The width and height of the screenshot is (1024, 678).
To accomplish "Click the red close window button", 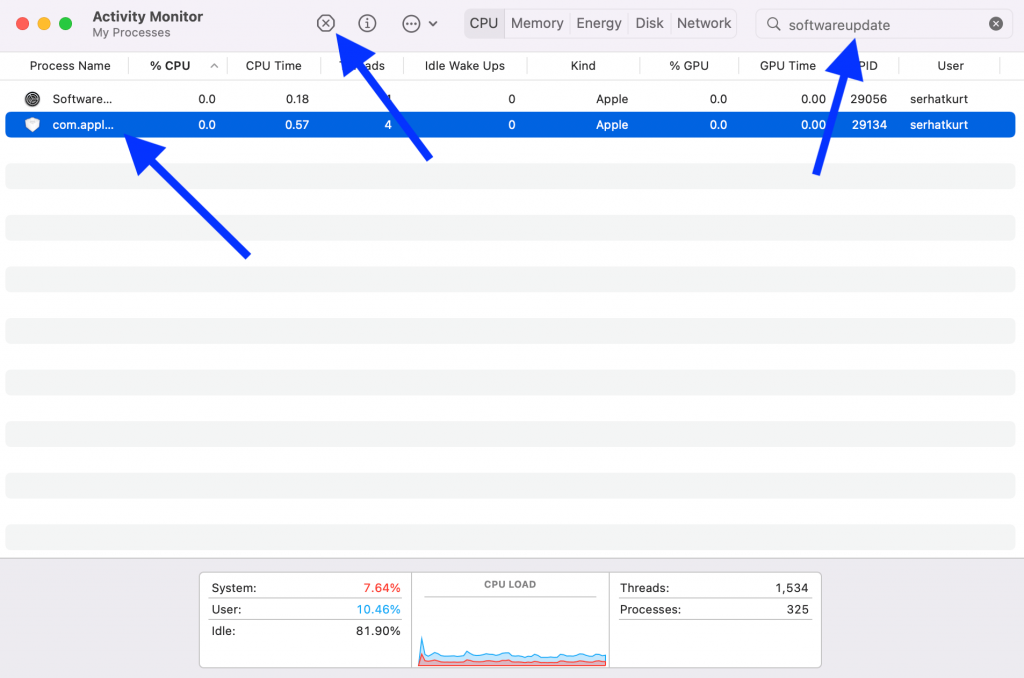I will click(22, 24).
